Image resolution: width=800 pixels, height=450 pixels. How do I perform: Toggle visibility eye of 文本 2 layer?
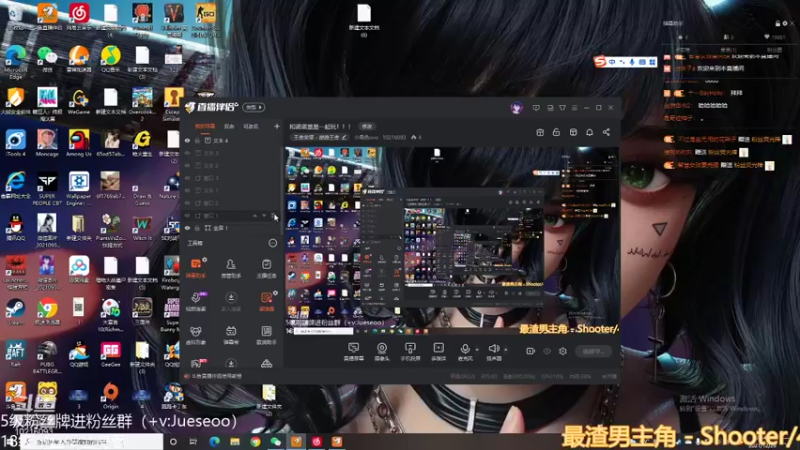click(187, 165)
